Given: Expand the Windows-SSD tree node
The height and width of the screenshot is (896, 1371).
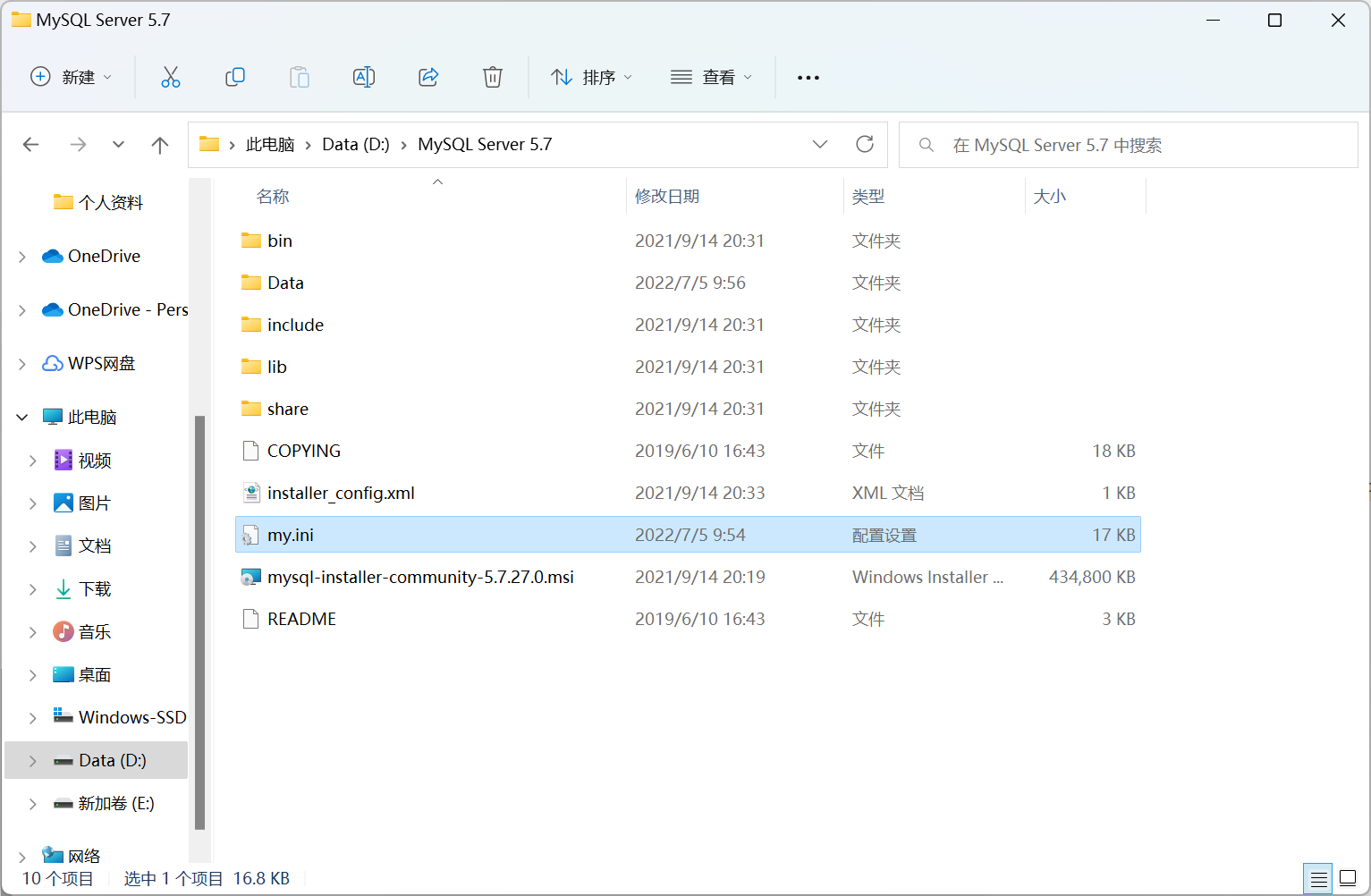Looking at the screenshot, I should 33,718.
